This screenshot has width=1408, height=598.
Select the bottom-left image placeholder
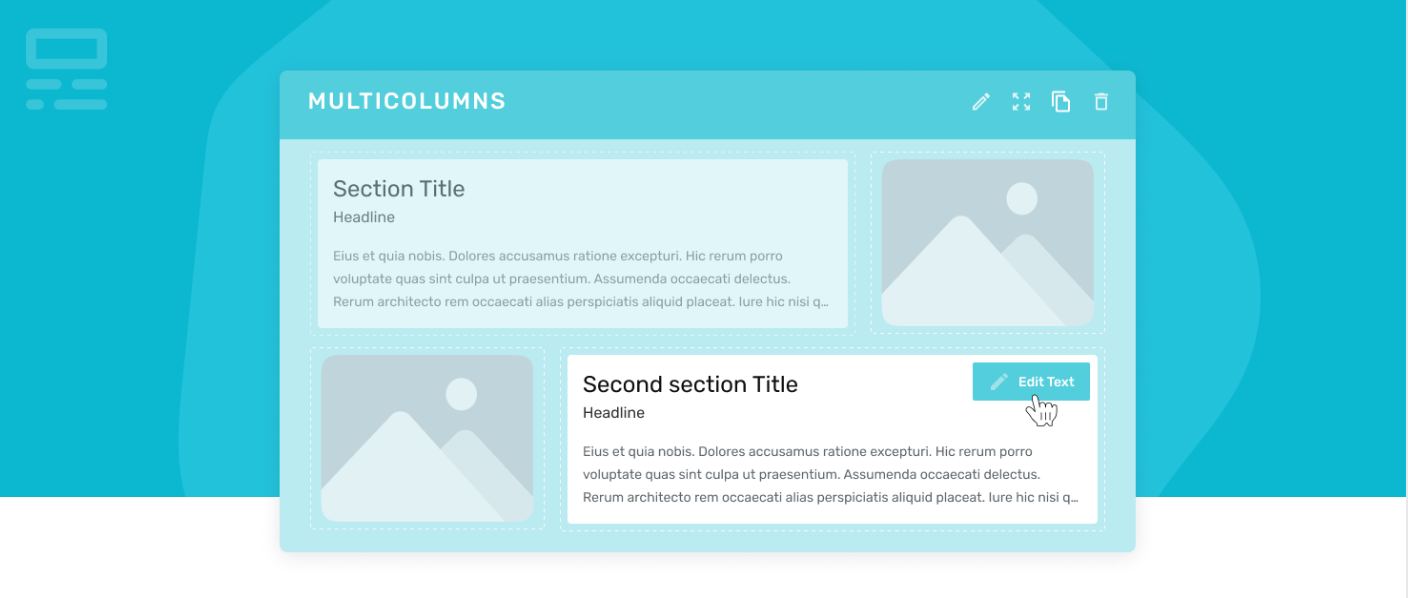click(427, 438)
